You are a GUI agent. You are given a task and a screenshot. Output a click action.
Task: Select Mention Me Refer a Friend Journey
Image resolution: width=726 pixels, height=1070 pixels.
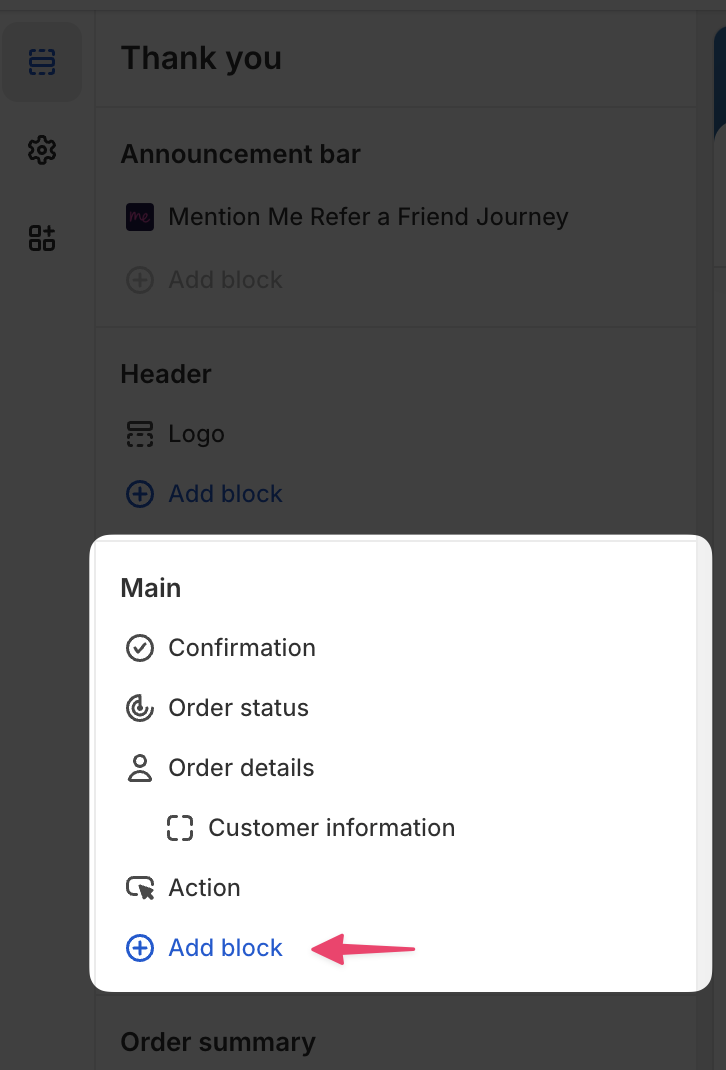[x=368, y=217]
